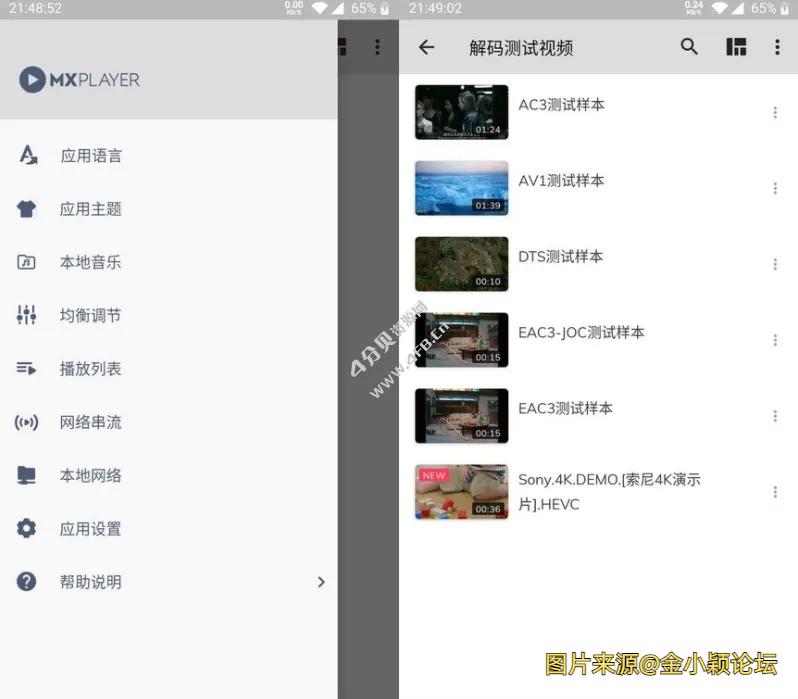Open options for EAC3-JOC测试样本
798x699 pixels.
(x=775, y=340)
